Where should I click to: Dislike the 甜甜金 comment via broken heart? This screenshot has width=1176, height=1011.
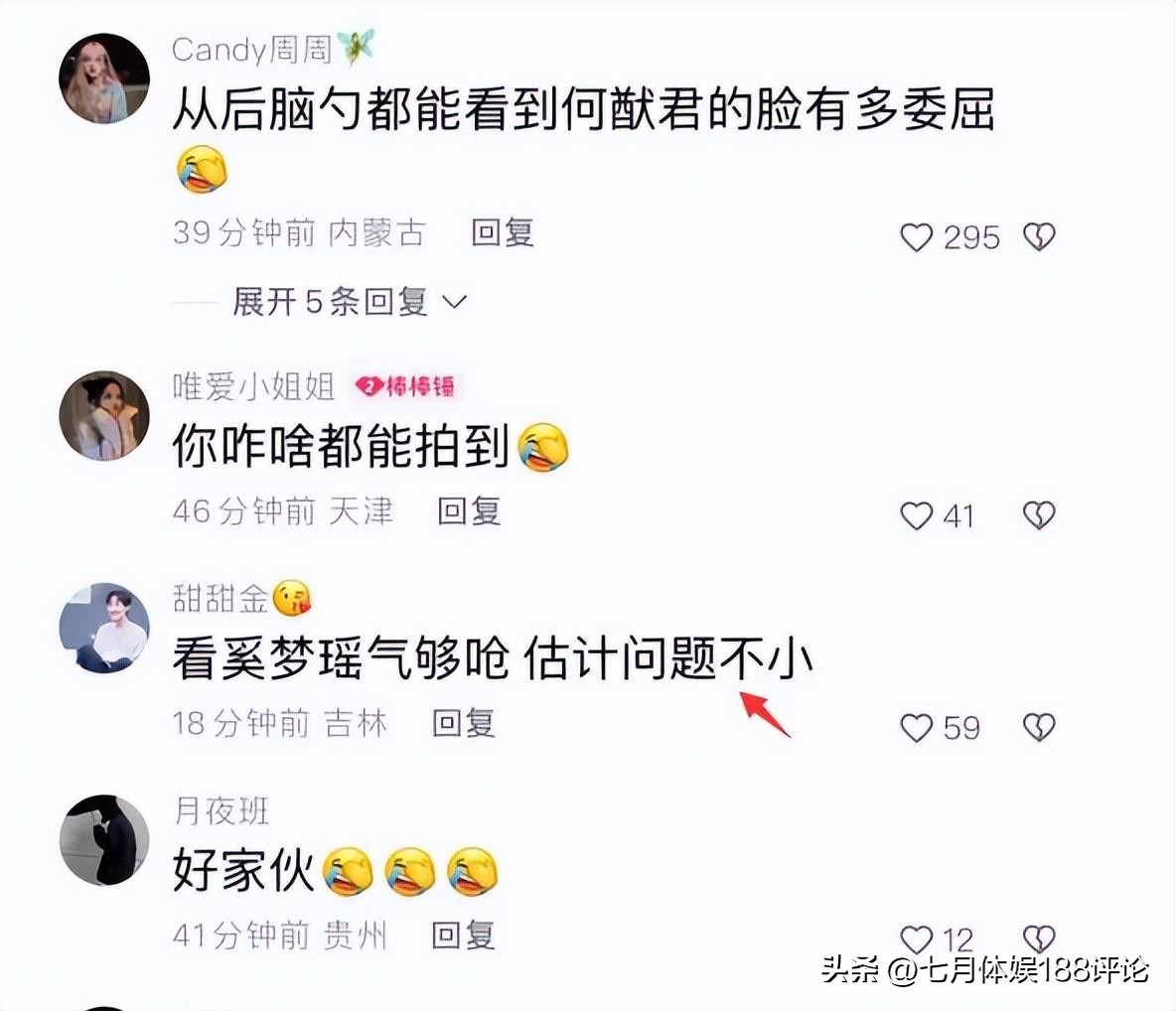pos(1039,728)
